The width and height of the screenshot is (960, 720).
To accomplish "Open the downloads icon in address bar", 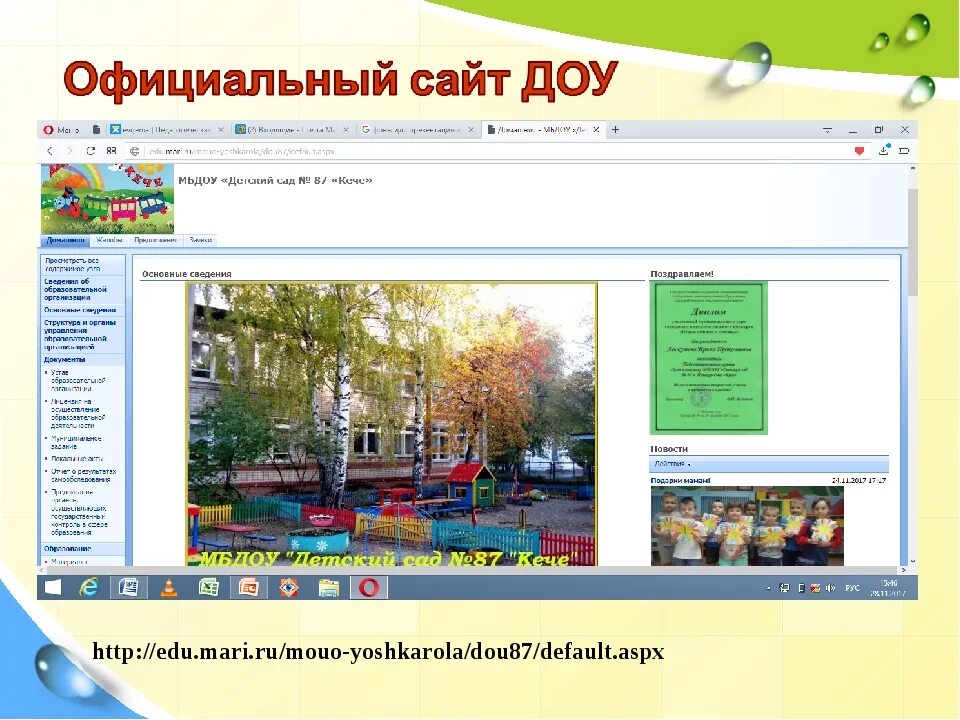I will (x=883, y=151).
